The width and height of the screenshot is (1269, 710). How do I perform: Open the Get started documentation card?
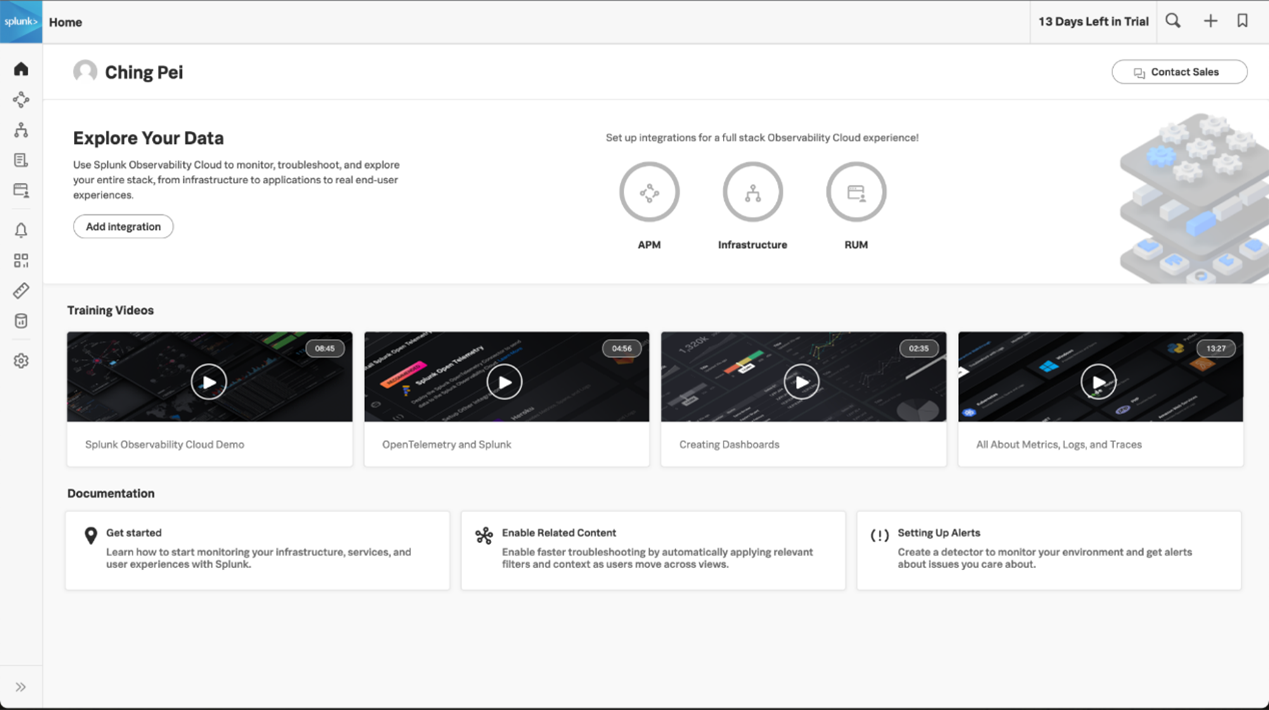257,550
